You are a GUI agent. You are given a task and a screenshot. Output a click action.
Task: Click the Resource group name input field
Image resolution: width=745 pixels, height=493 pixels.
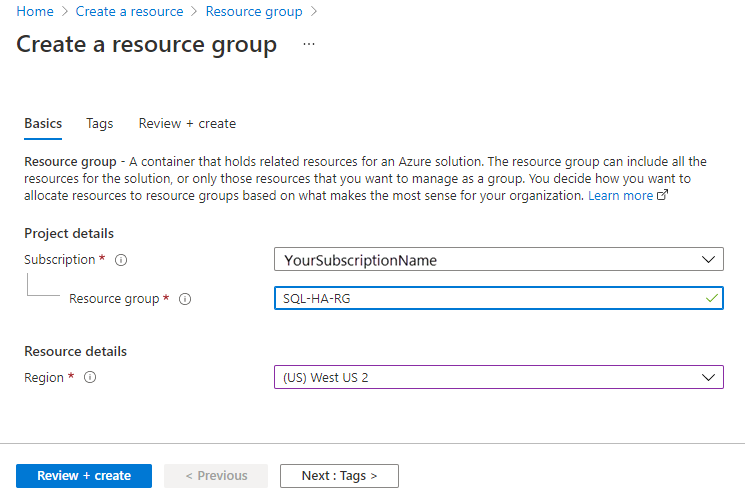pyautogui.click(x=488, y=299)
